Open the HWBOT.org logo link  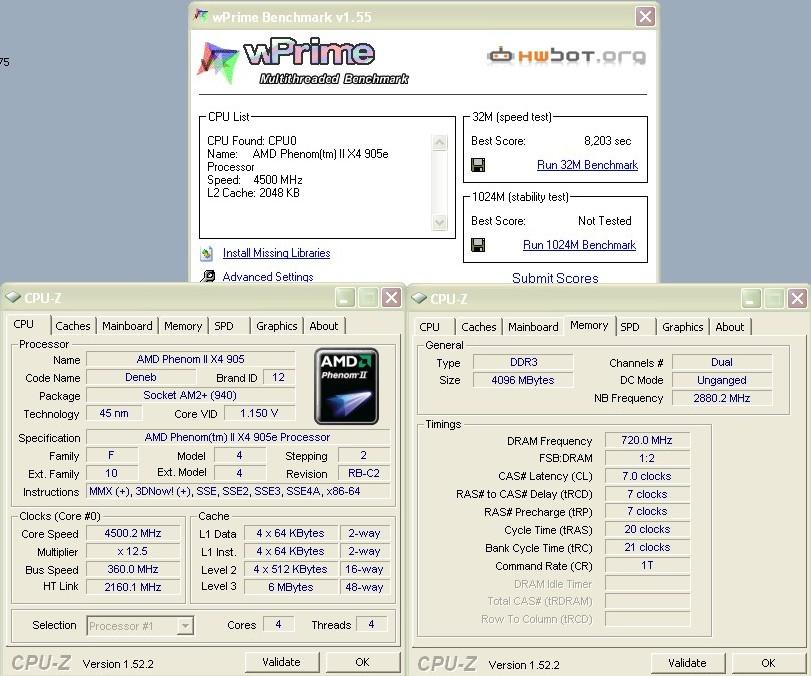click(x=566, y=55)
